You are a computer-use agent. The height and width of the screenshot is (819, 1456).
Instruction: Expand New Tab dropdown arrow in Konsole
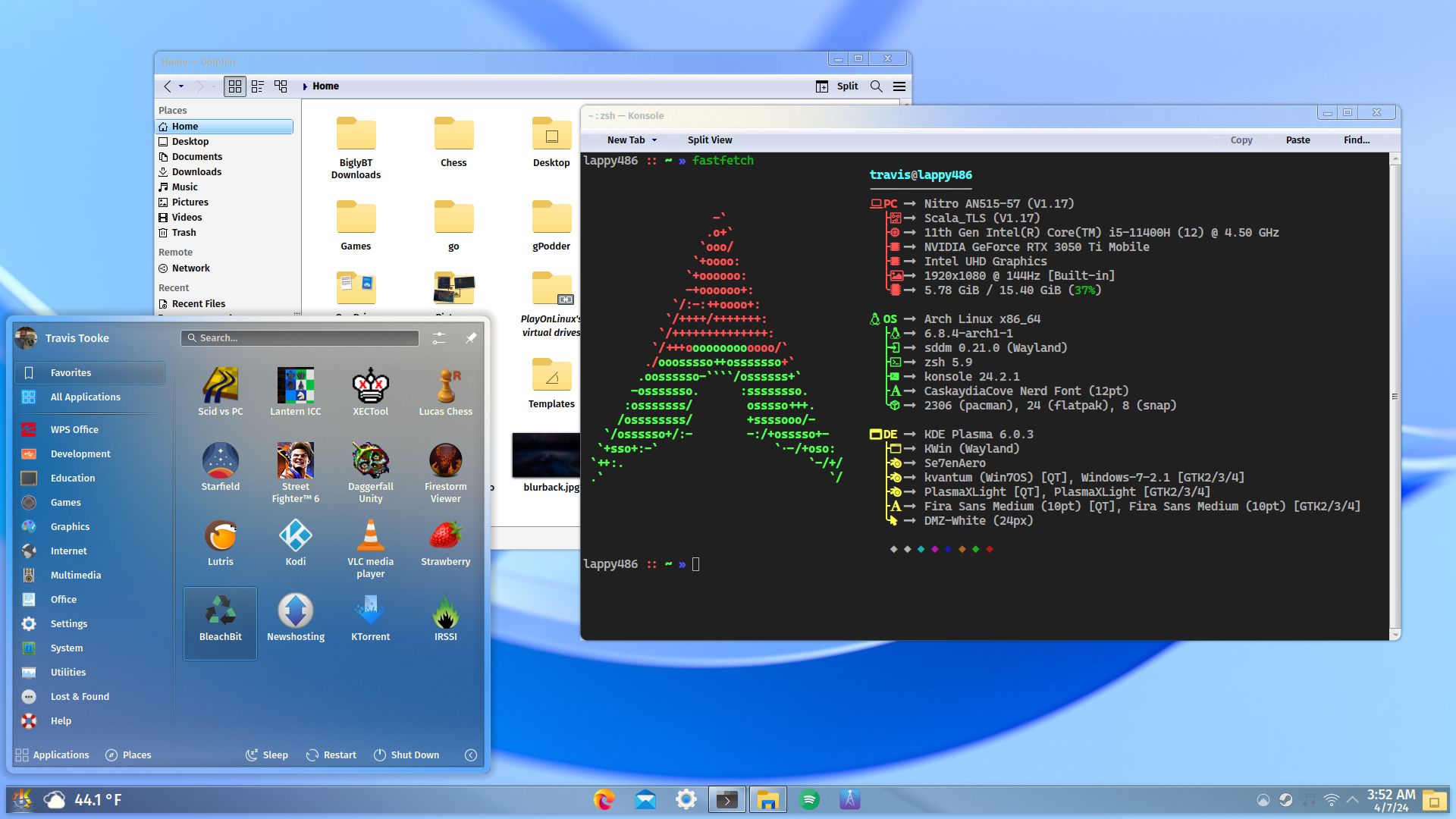654,140
